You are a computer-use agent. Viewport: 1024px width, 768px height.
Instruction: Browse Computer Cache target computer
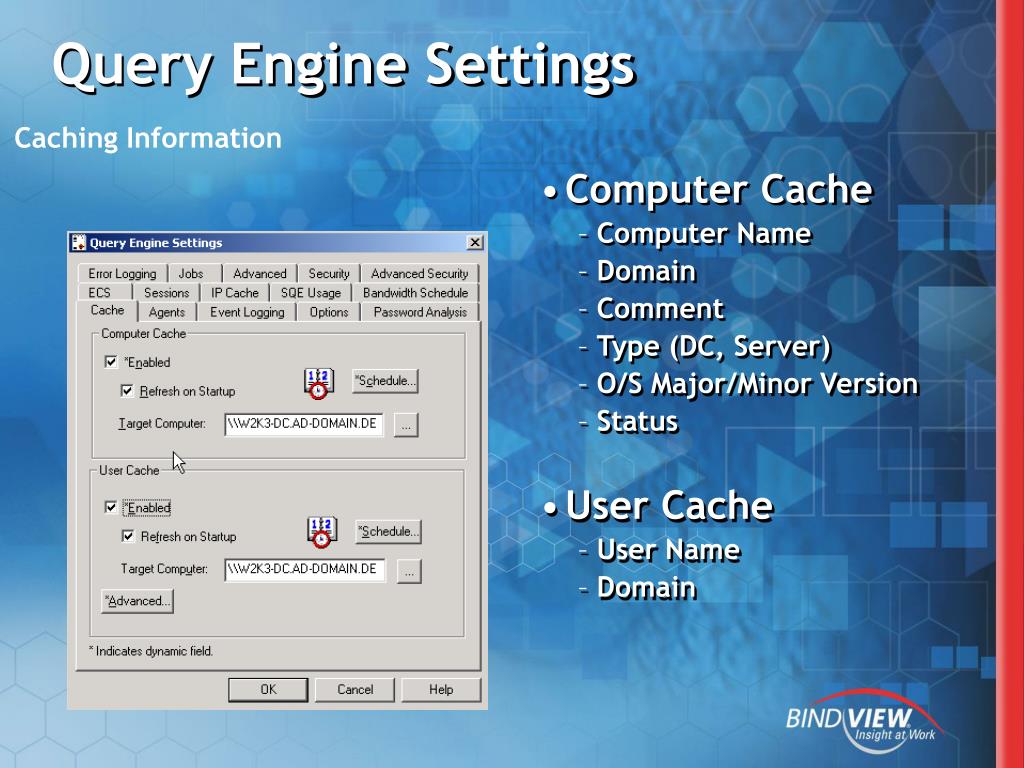click(406, 425)
